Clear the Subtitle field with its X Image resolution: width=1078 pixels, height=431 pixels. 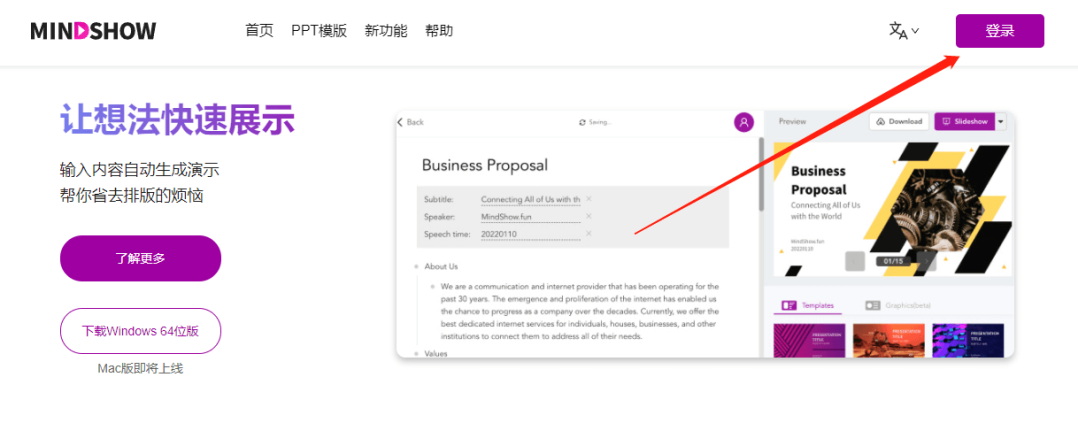click(x=589, y=199)
